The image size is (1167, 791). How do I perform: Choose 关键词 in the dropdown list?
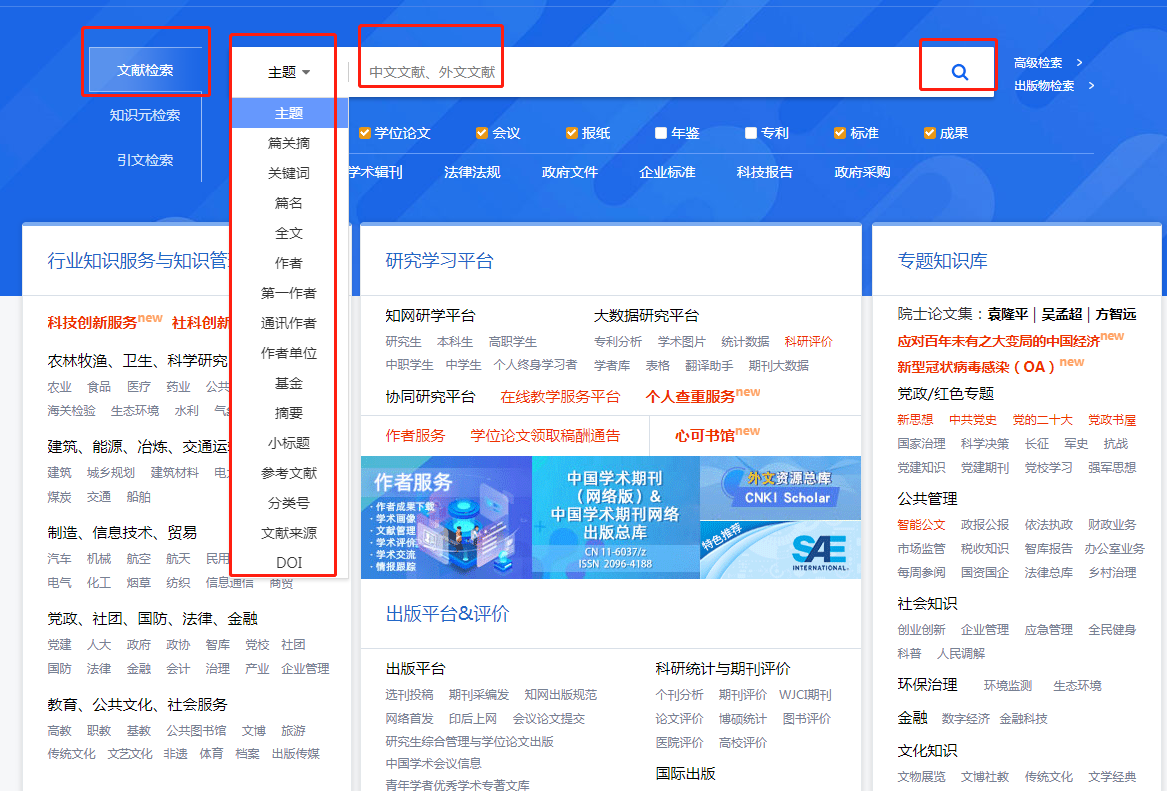pos(289,173)
